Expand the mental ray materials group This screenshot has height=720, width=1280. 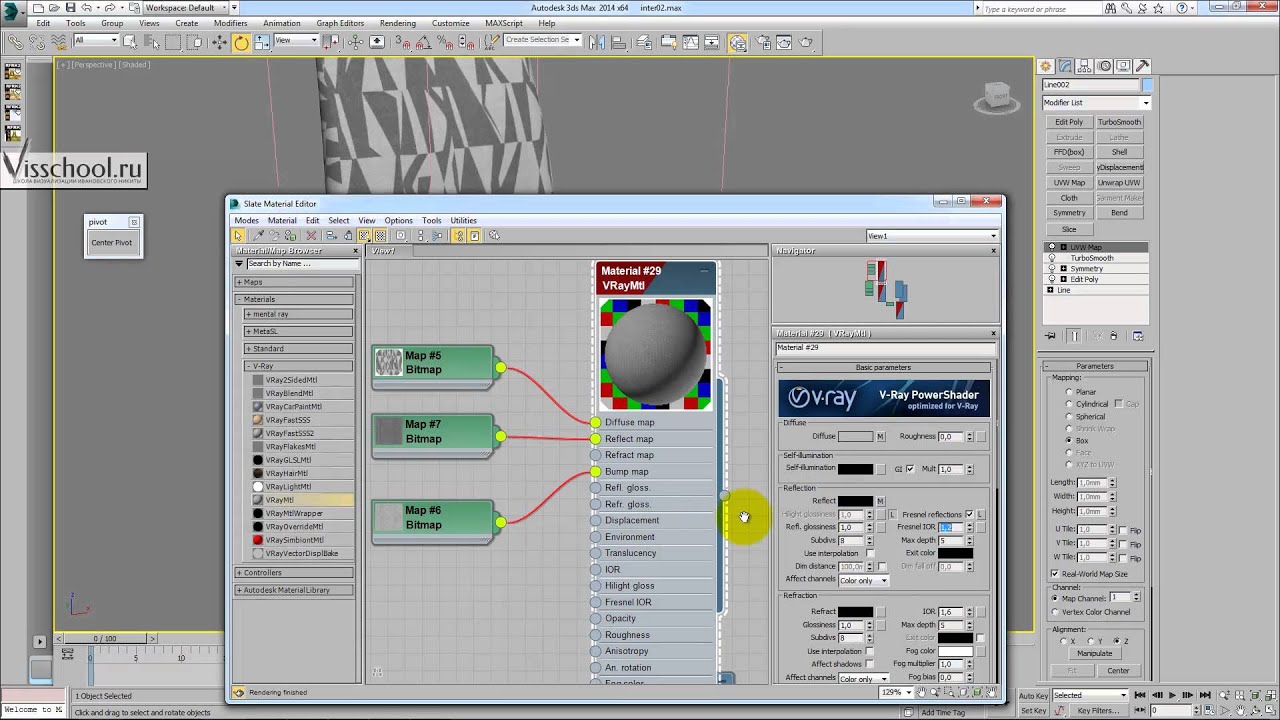click(x=298, y=314)
